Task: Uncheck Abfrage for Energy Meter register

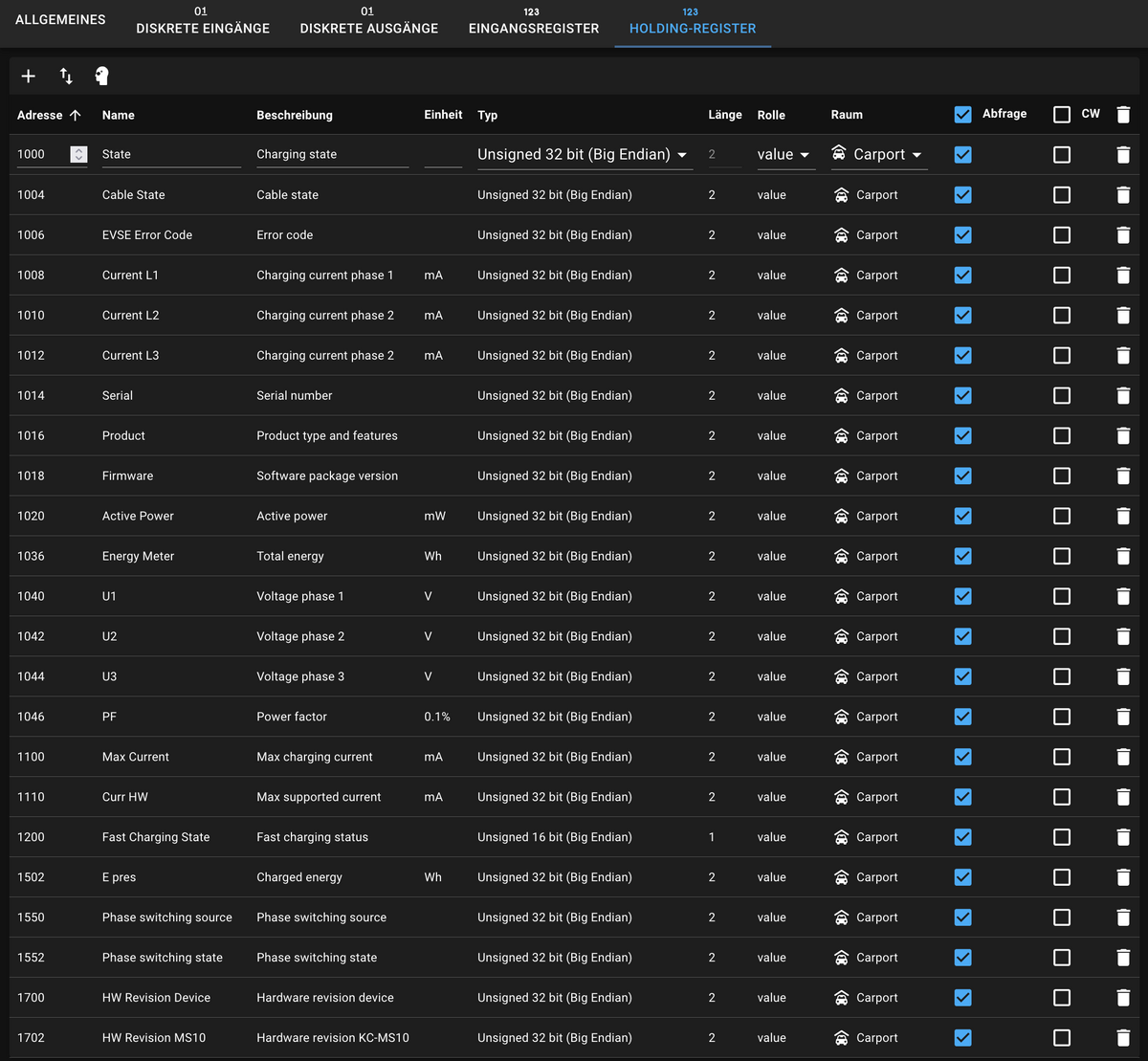Action: point(963,556)
